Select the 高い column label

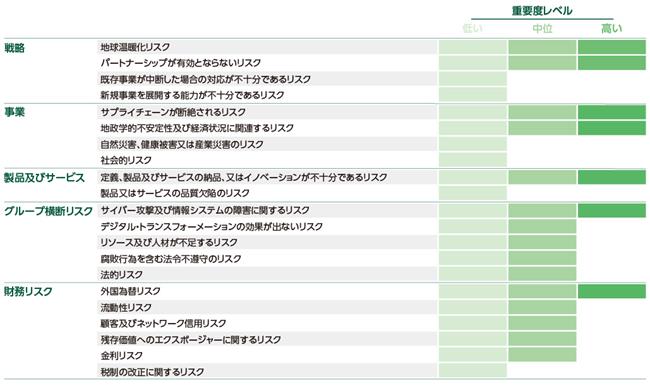click(611, 29)
